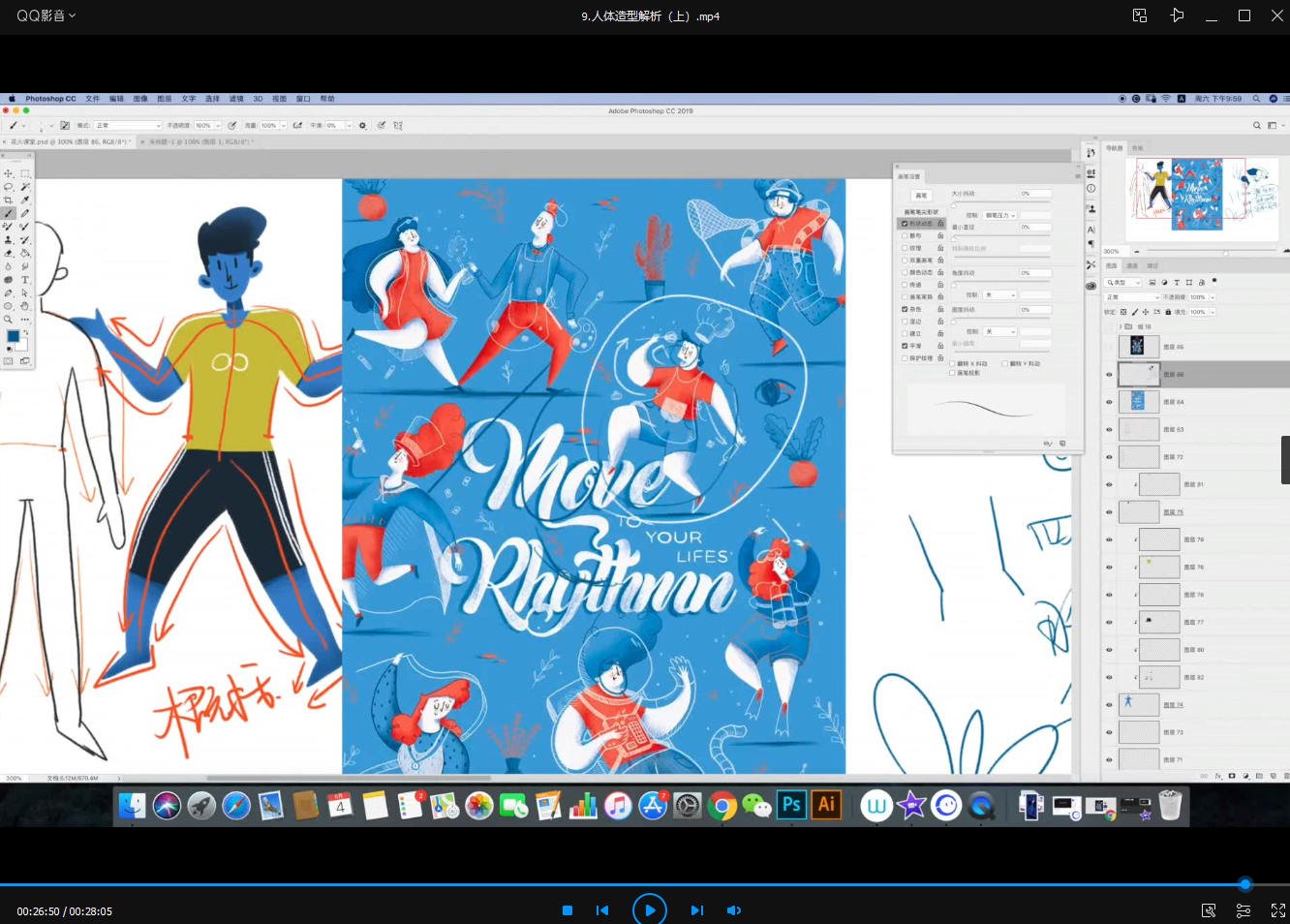Select the Crop tool
Screen dimensions: 1290x924
[x=9, y=200]
